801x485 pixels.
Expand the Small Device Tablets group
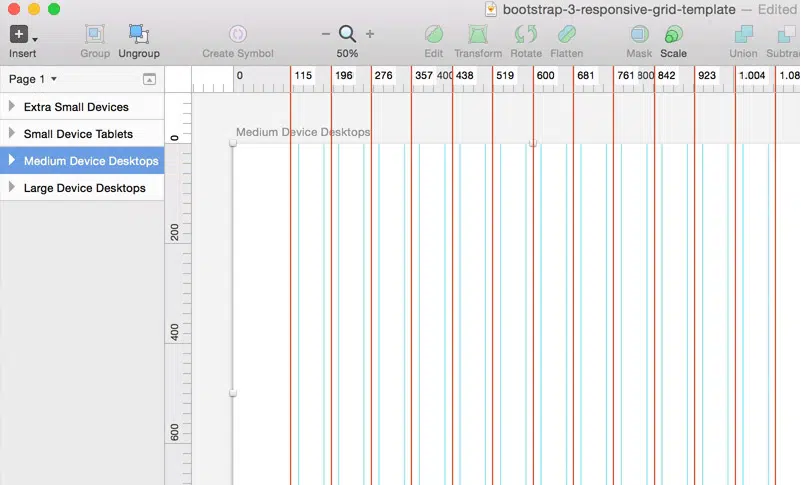point(11,134)
